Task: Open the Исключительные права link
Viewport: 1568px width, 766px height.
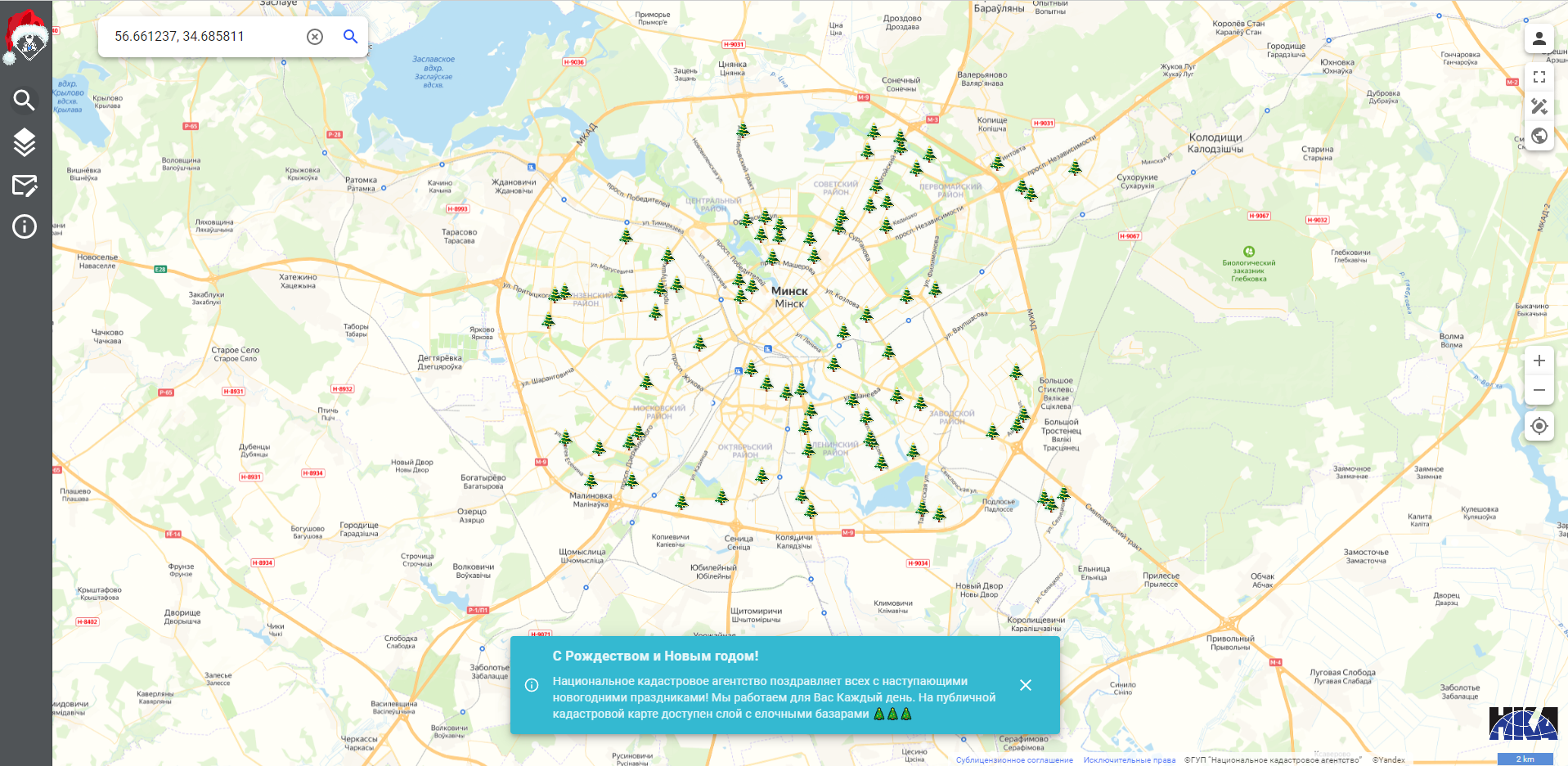Action: (1129, 760)
